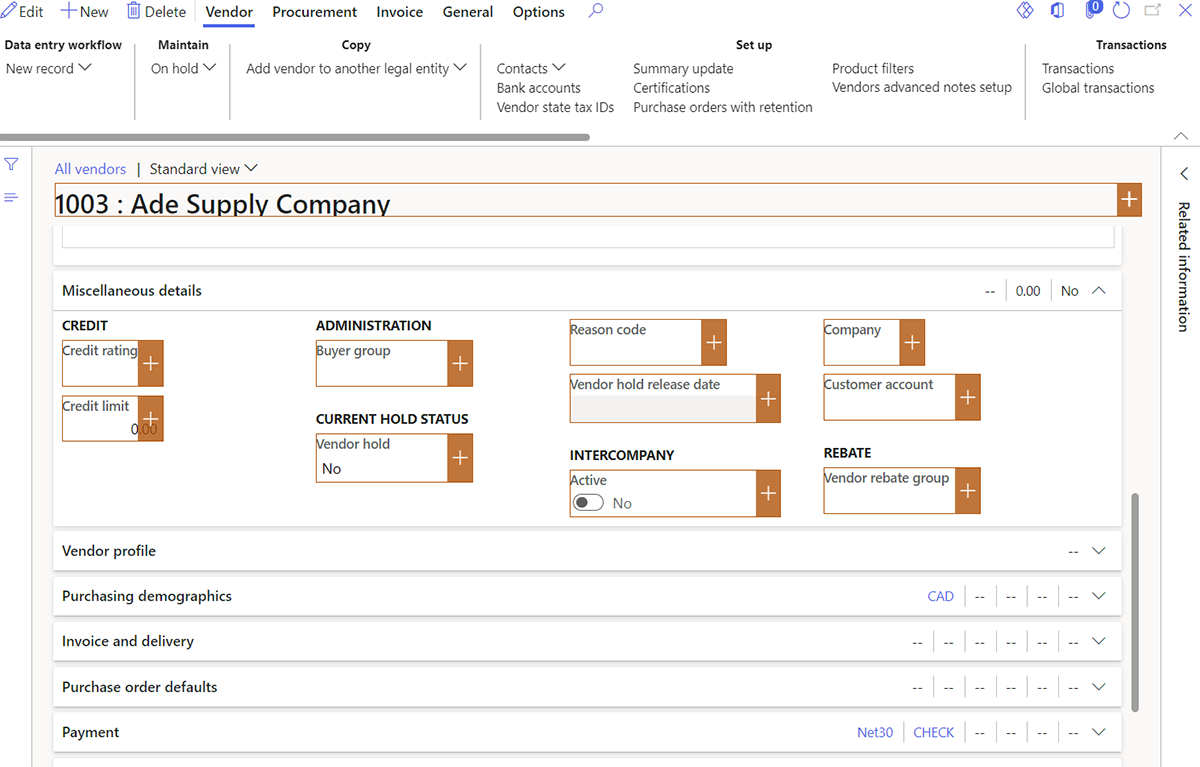This screenshot has width=1200, height=767.
Task: Click the Power Apps diamond icon
Action: click(x=1023, y=11)
